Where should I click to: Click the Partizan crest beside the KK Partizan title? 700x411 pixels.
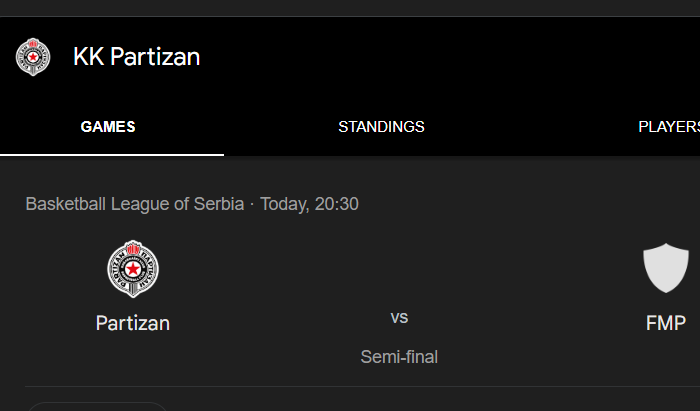coord(33,57)
